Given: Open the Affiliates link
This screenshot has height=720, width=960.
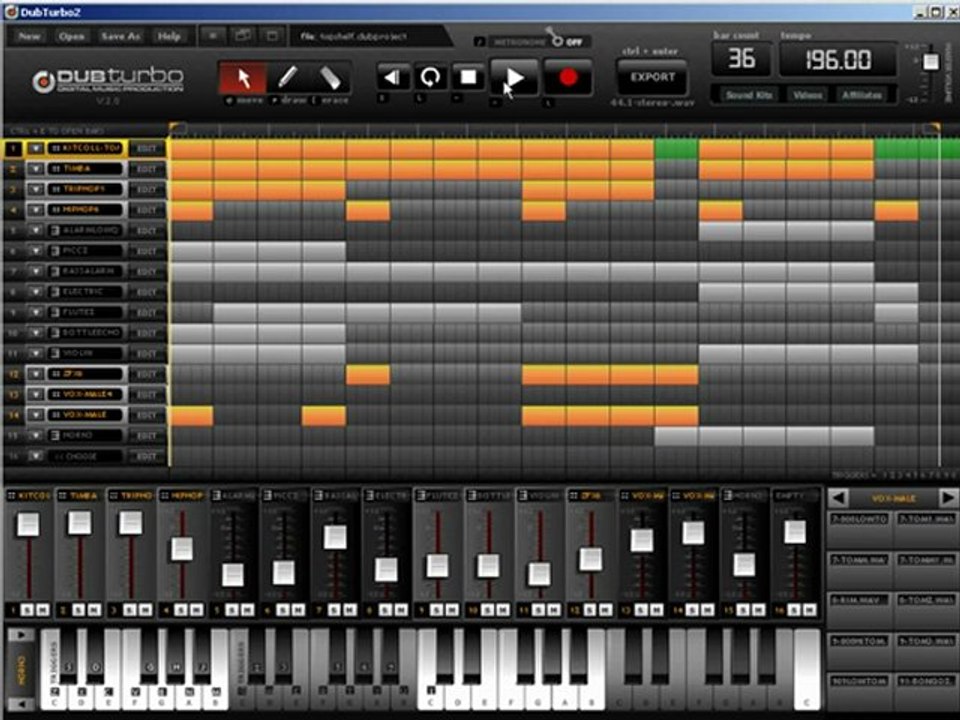Looking at the screenshot, I should pos(861,95).
